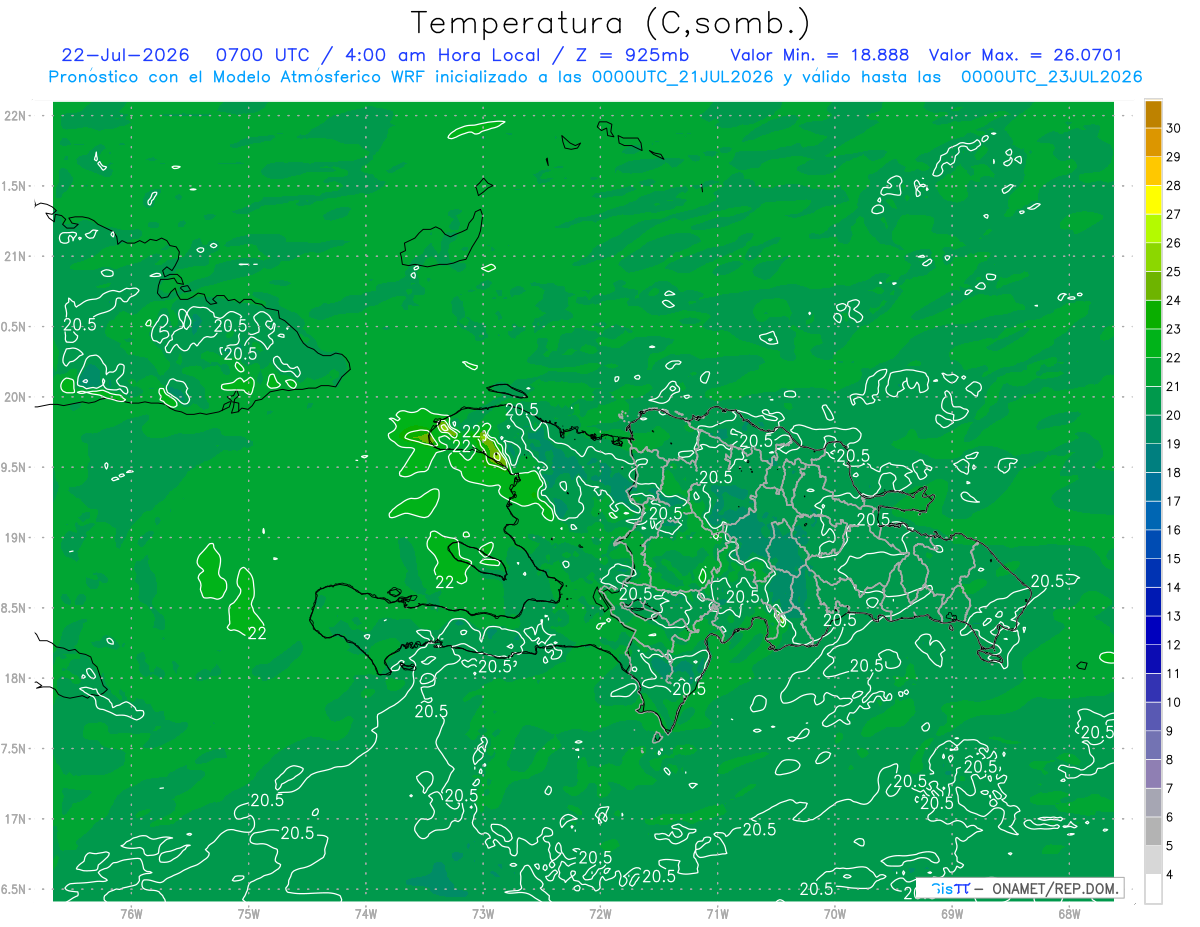Screen dimensions: 1200x927
Task: Click the 'Temperatura (C,somb.)' map title
Action: [610, 22]
